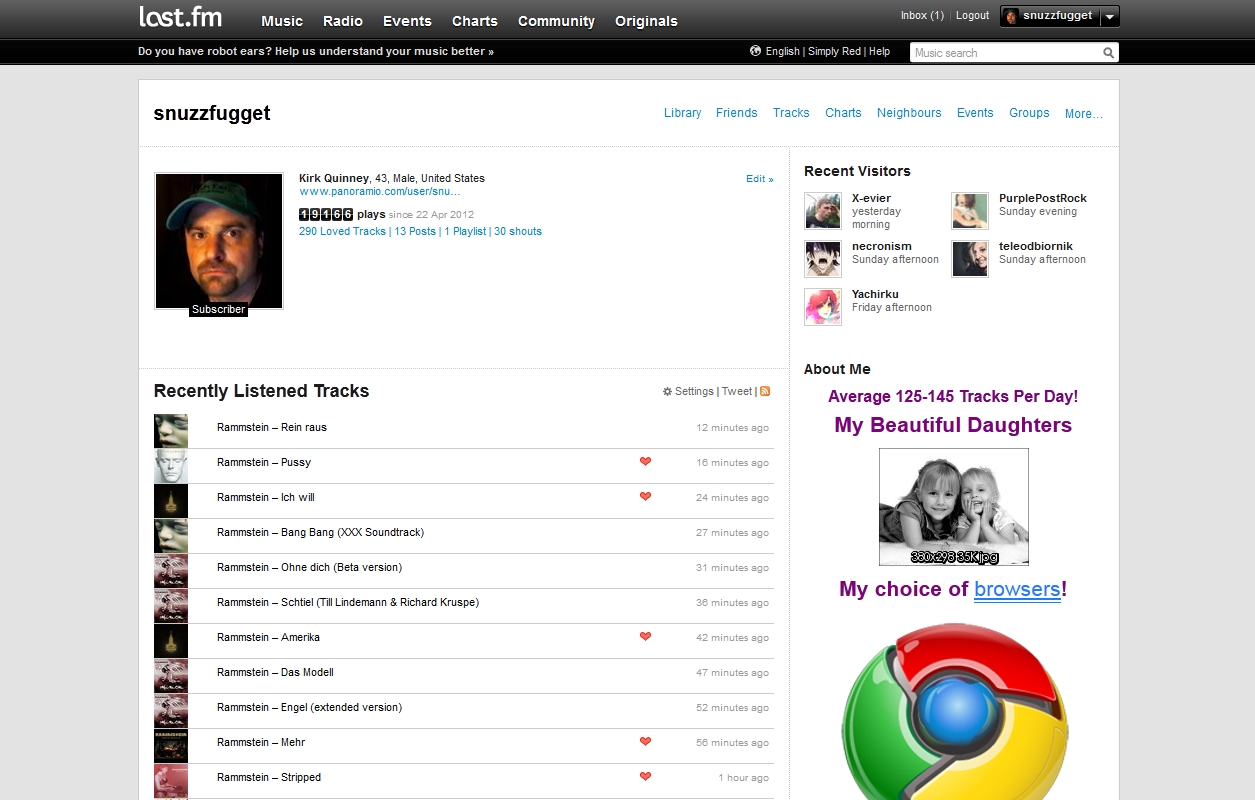The width and height of the screenshot is (1255, 800).
Task: Open the album art for Rein raus
Action: (171, 431)
